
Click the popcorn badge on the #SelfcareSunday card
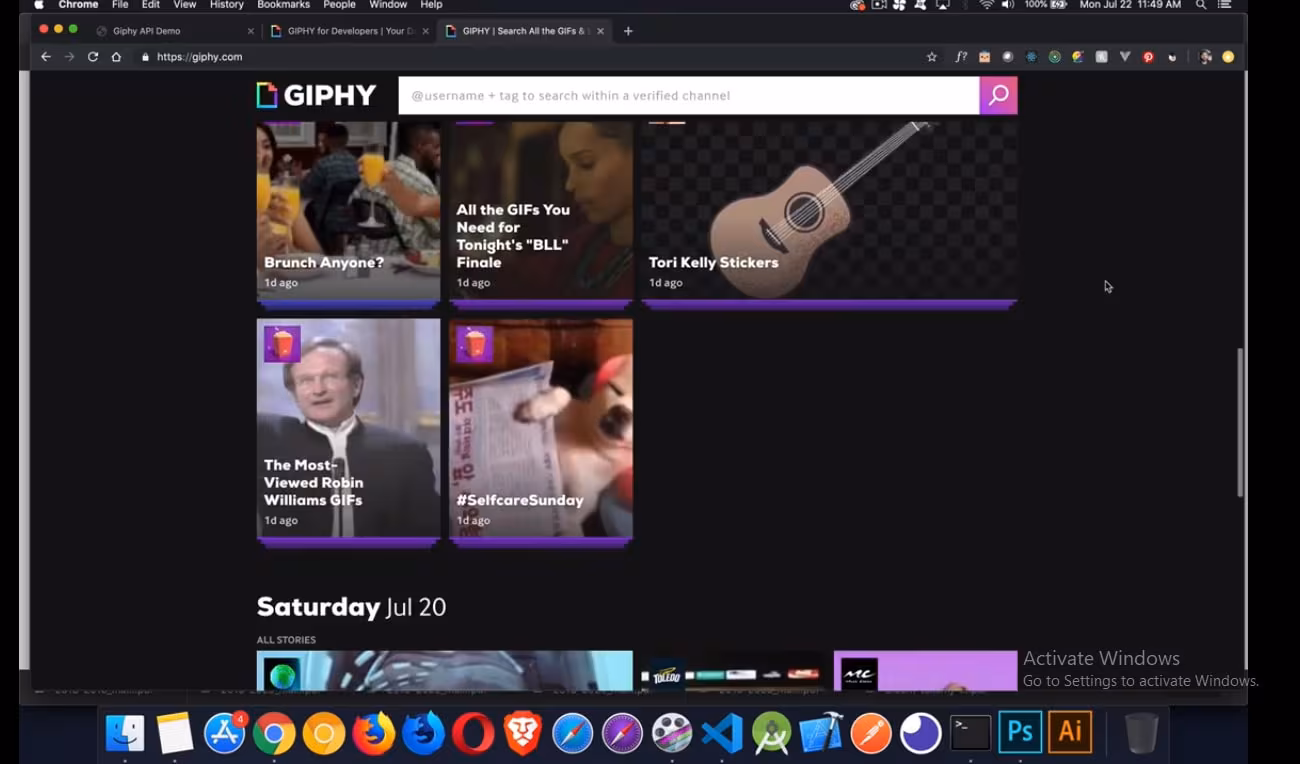pyautogui.click(x=474, y=344)
